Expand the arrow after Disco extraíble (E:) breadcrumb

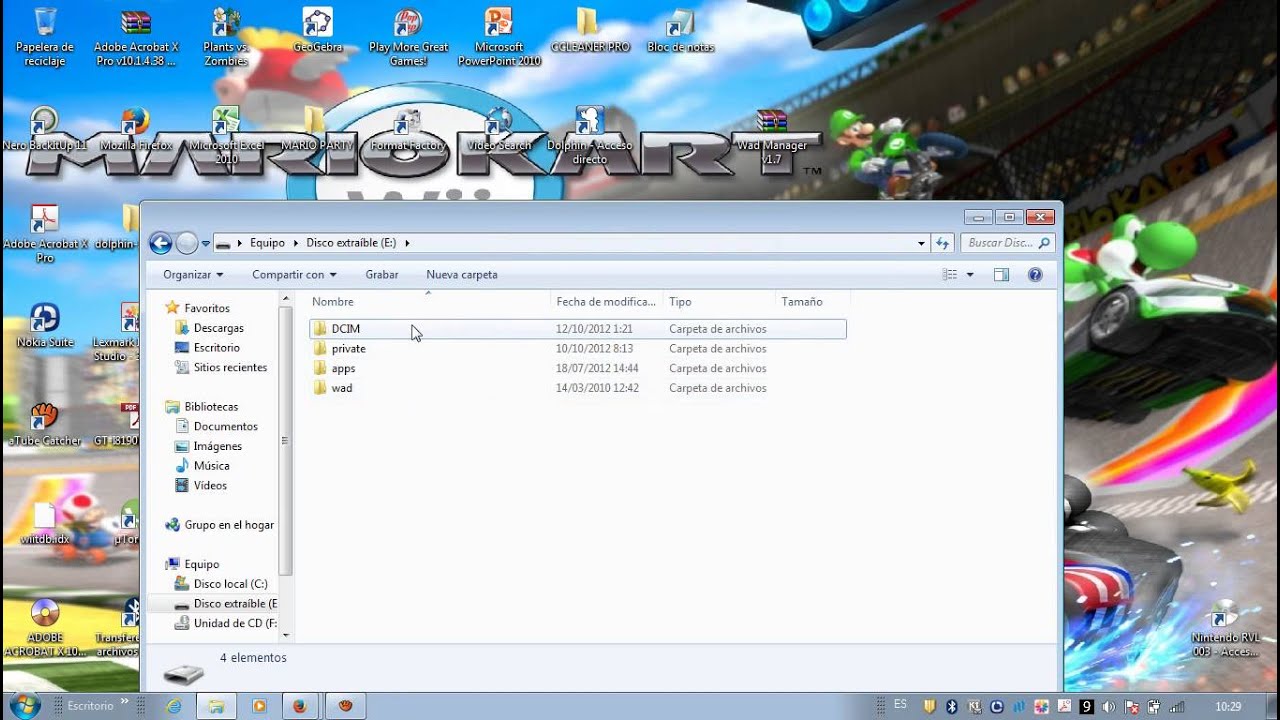coord(408,243)
